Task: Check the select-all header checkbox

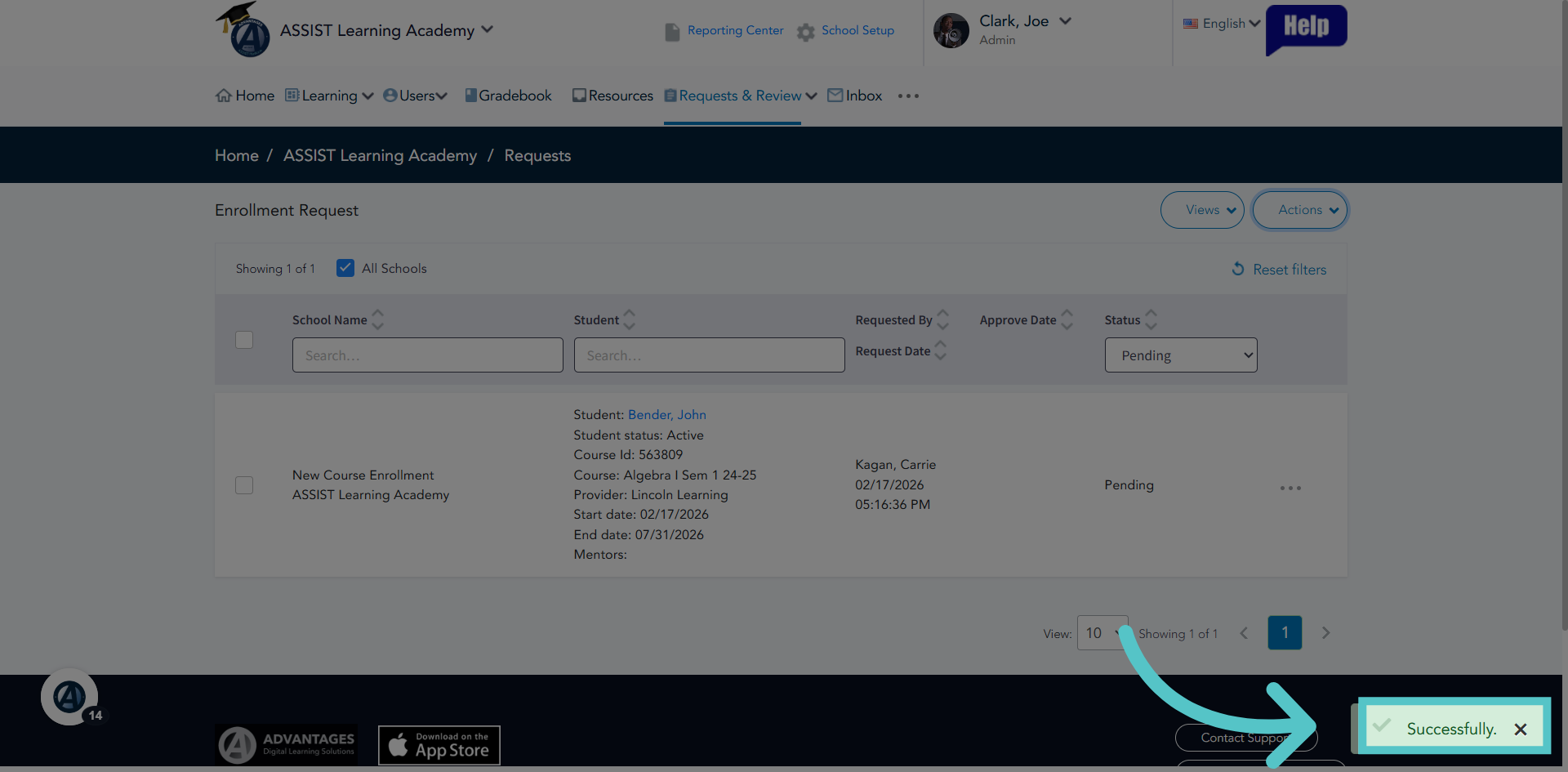Action: (244, 339)
